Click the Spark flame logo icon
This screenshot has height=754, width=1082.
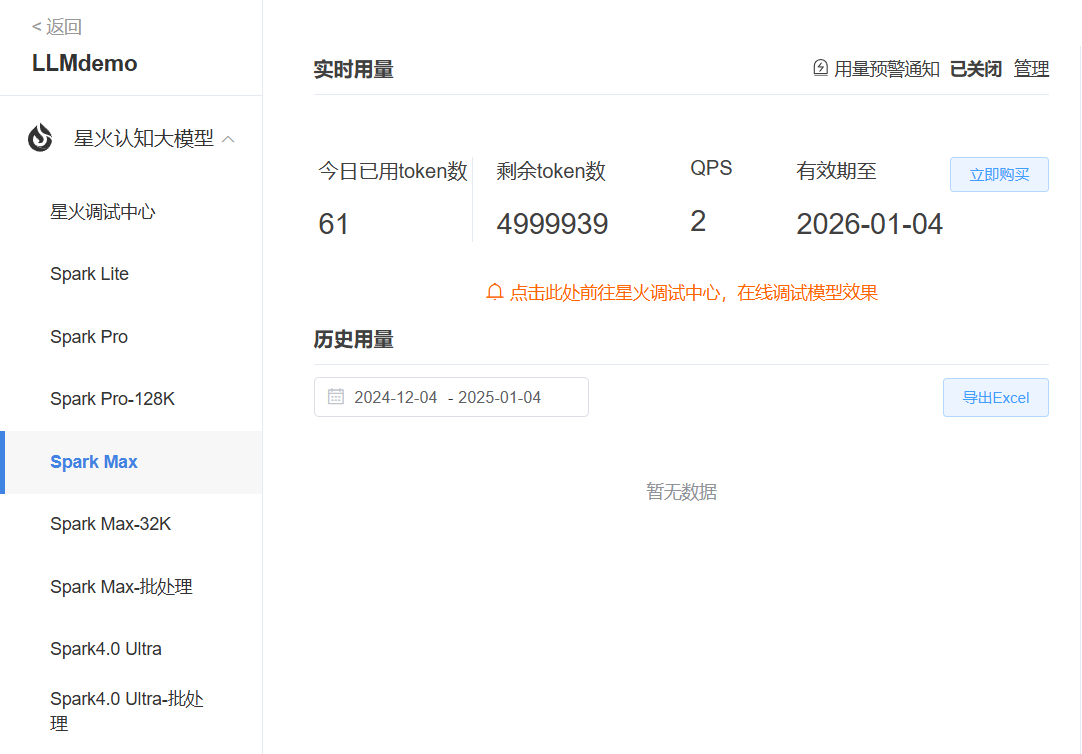[40, 138]
